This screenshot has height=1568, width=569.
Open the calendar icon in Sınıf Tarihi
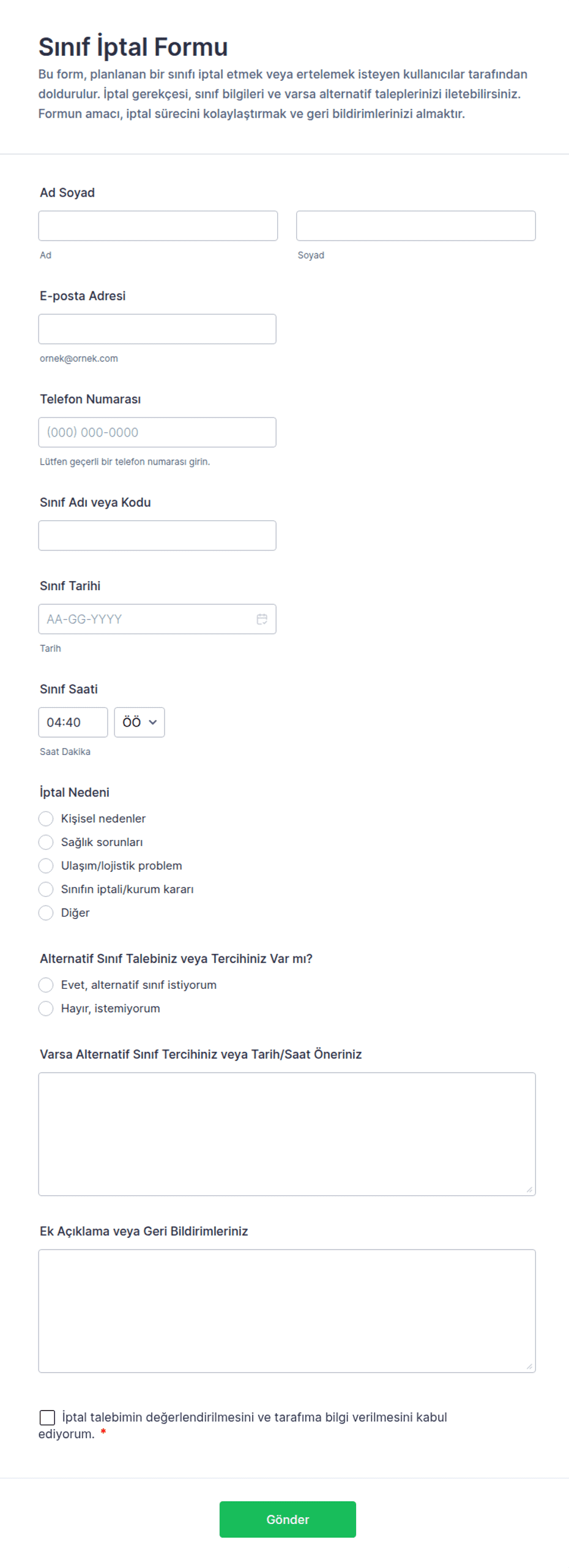(261, 618)
